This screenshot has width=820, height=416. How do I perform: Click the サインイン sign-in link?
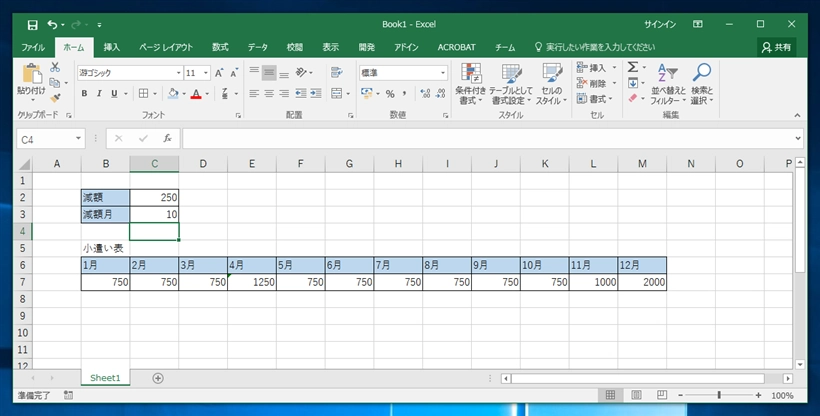tap(659, 25)
